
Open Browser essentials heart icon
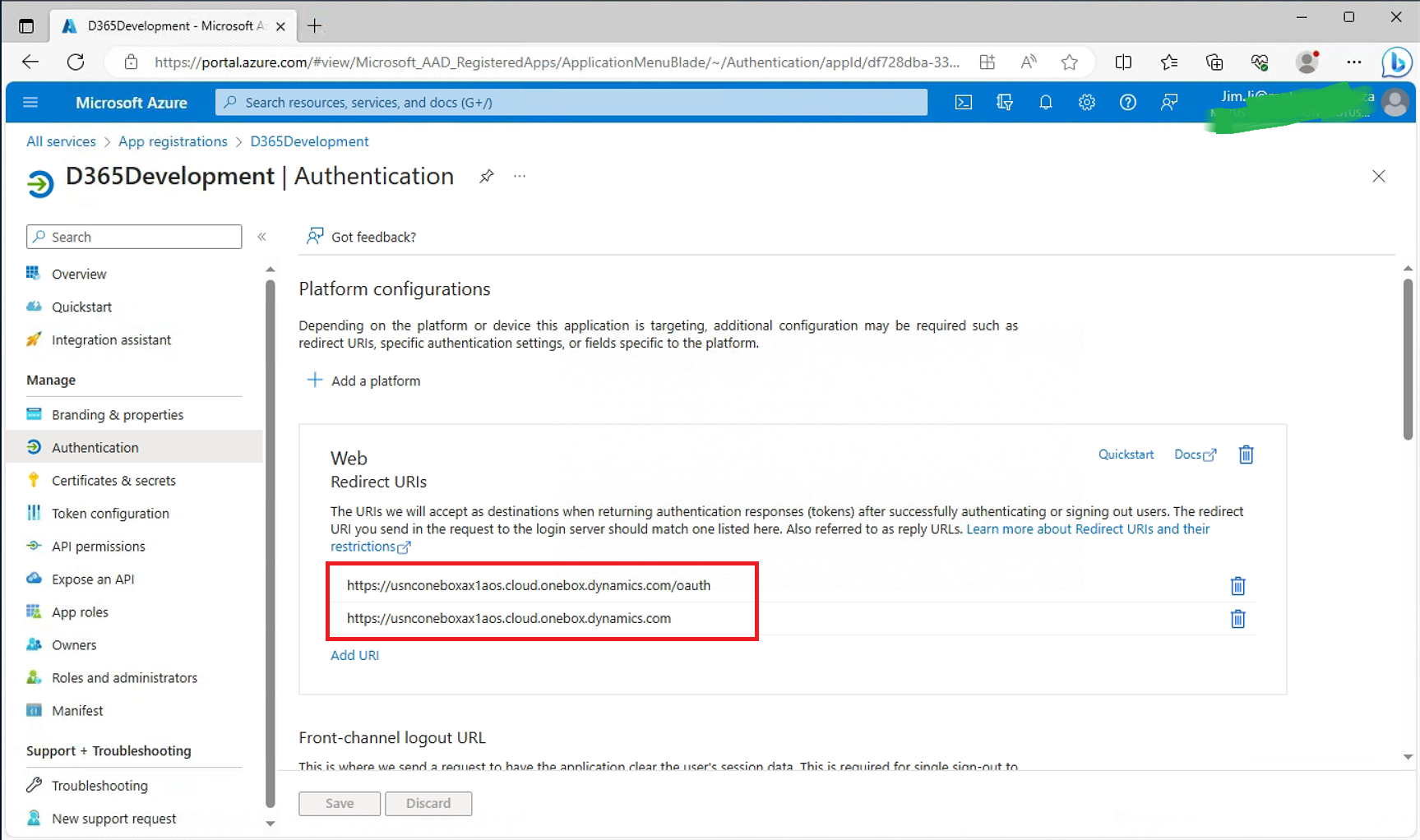tap(1260, 62)
